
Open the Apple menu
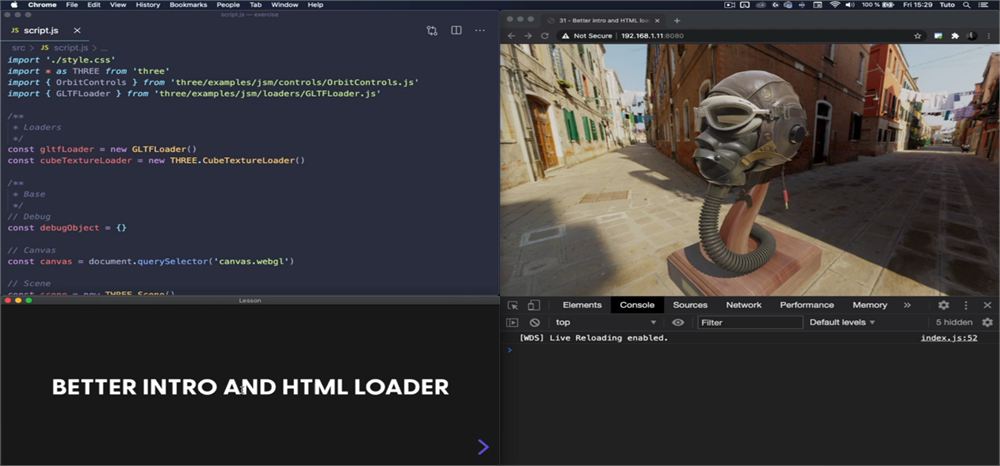tap(14, 4)
